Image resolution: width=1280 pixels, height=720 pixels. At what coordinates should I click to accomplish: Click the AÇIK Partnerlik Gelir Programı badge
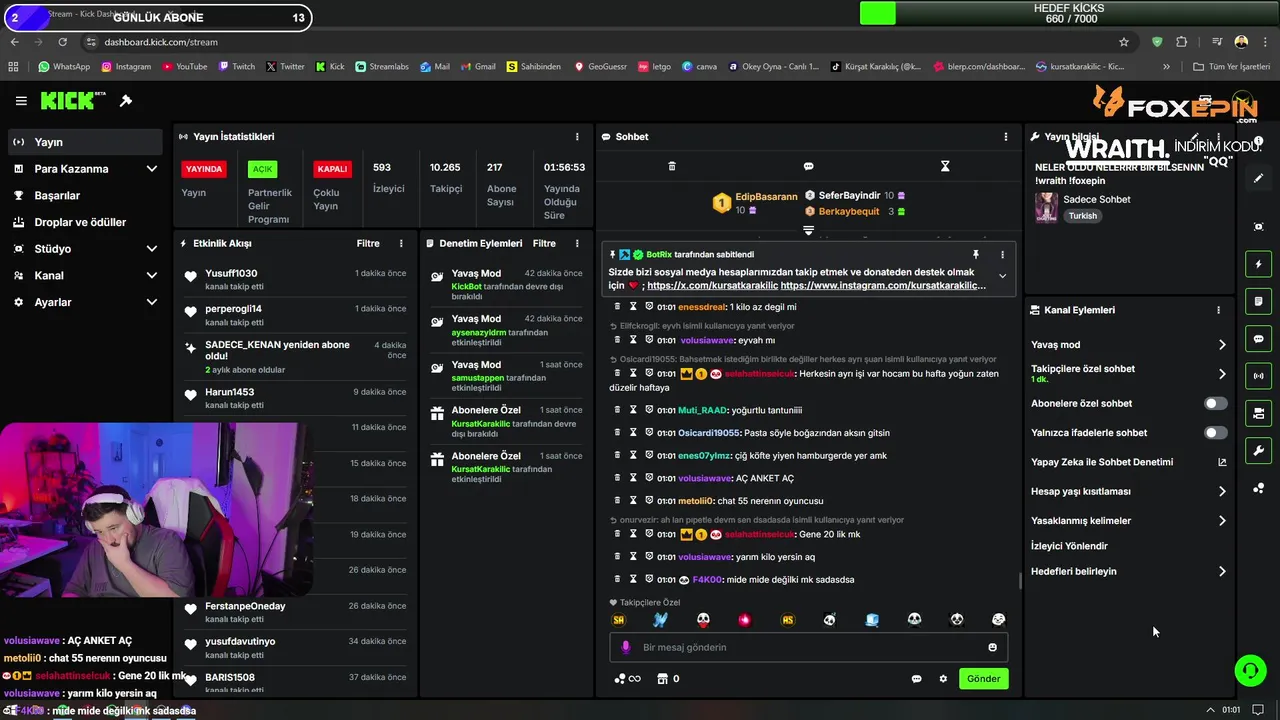pos(262,169)
